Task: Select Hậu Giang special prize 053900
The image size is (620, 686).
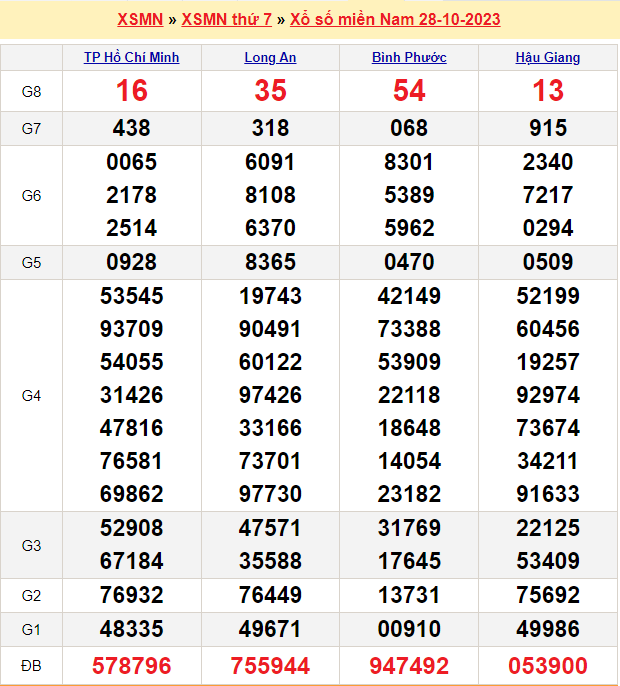Action: [x=547, y=666]
